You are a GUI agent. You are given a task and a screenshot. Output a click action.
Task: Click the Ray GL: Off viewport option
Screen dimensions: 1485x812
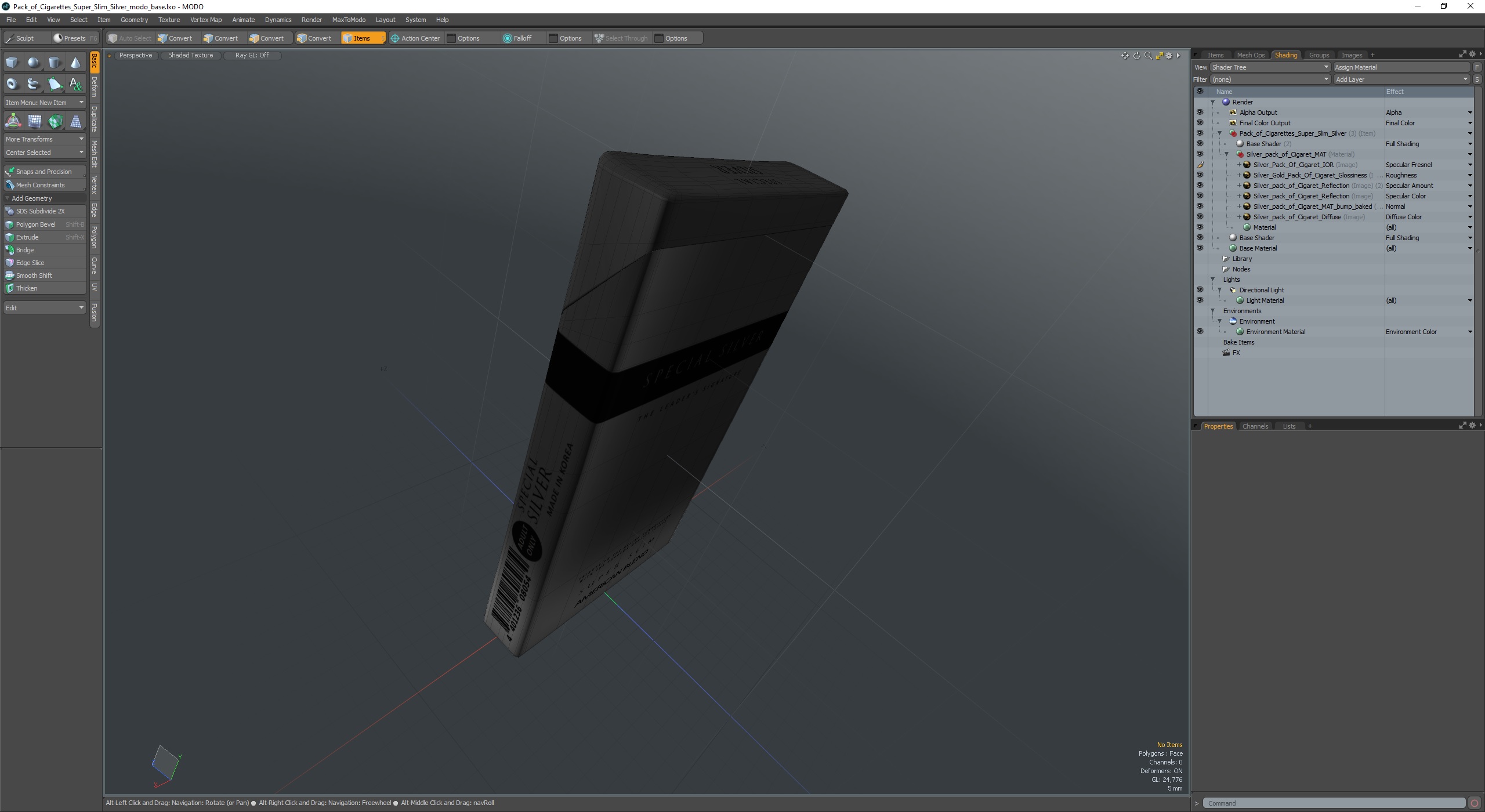click(252, 55)
